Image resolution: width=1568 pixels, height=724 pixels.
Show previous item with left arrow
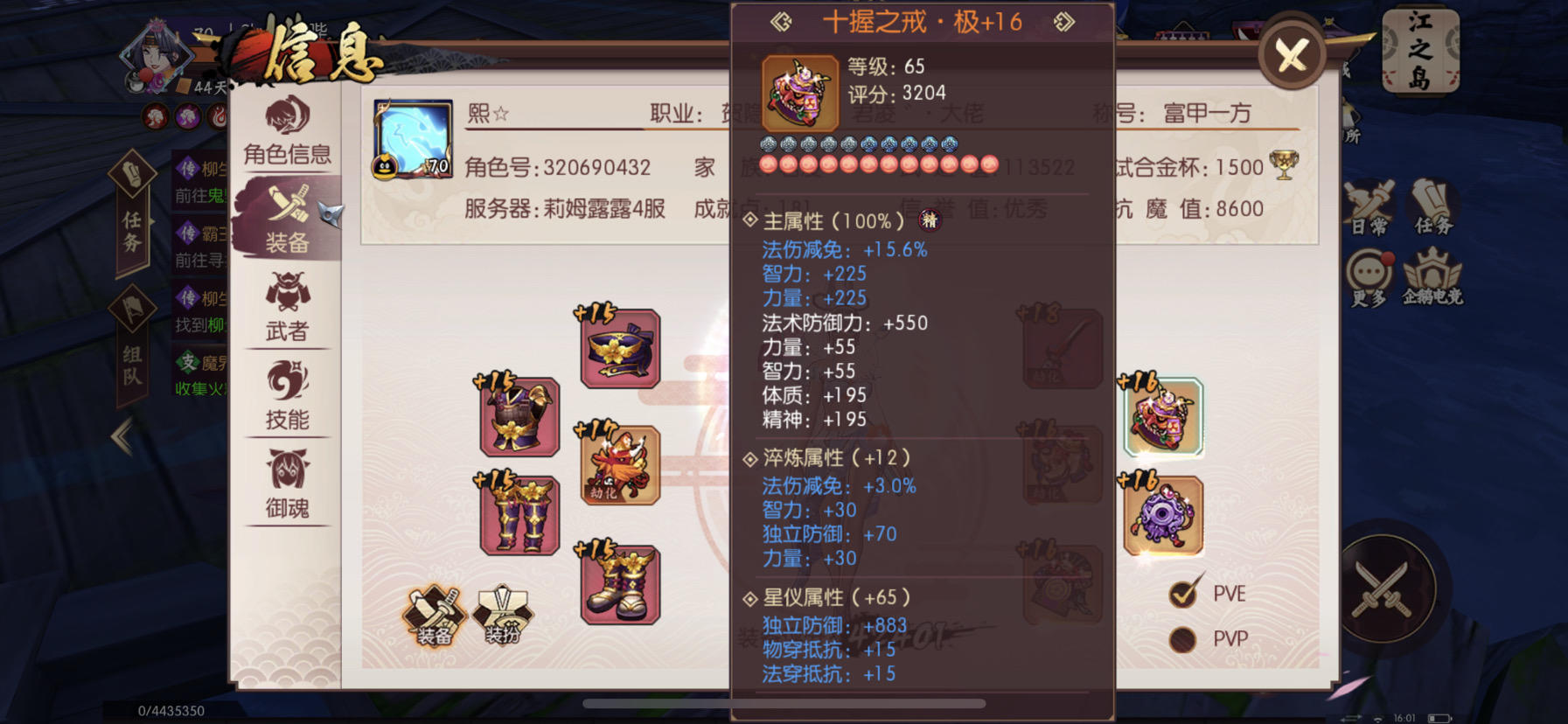click(781, 22)
